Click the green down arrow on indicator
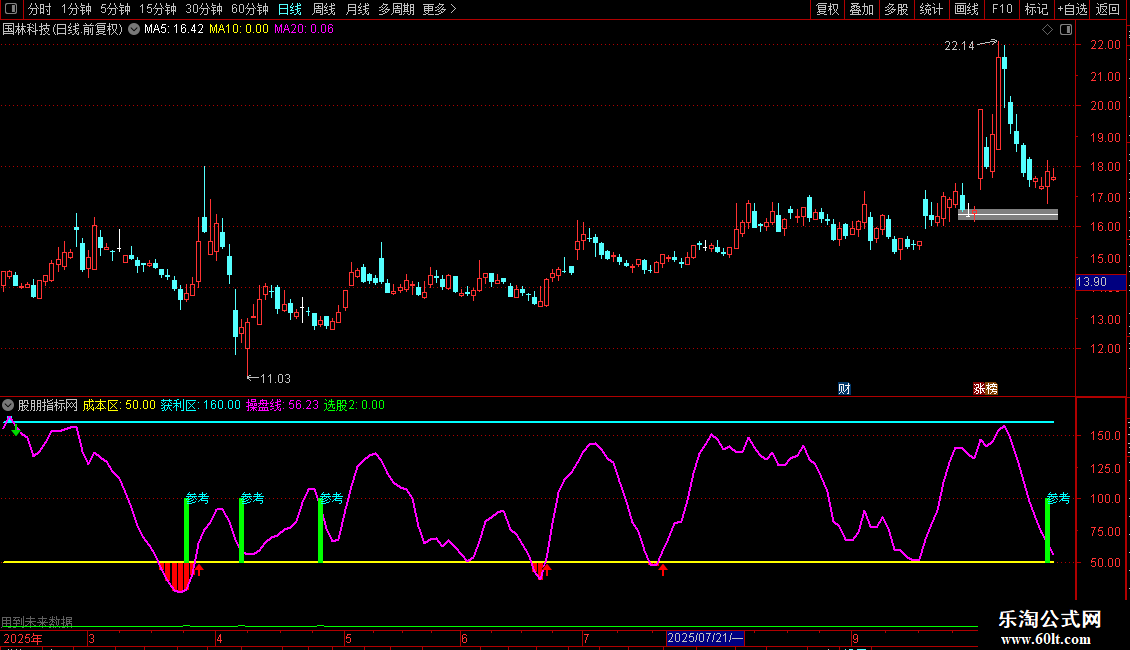1130x650 pixels. [16, 430]
